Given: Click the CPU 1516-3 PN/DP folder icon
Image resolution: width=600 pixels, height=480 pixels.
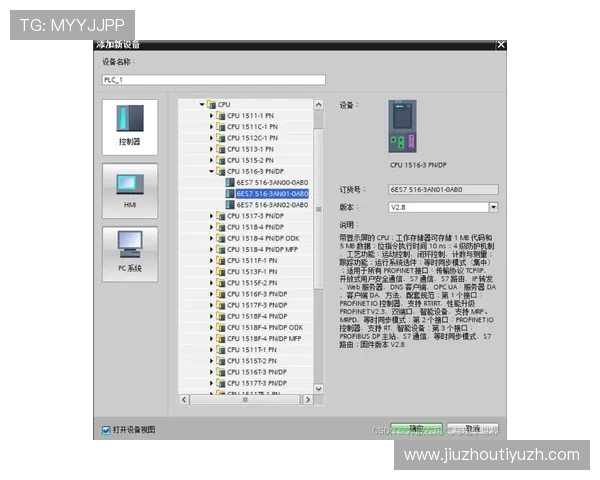Looking at the screenshot, I should coord(220,171).
